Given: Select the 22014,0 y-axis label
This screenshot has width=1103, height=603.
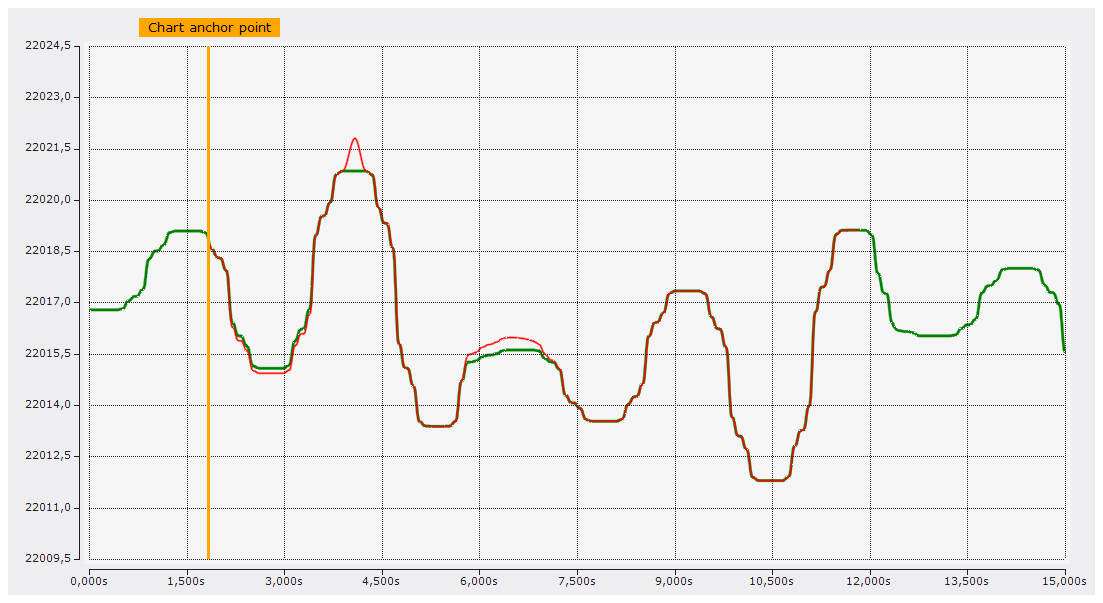Looking at the screenshot, I should 48,405.
